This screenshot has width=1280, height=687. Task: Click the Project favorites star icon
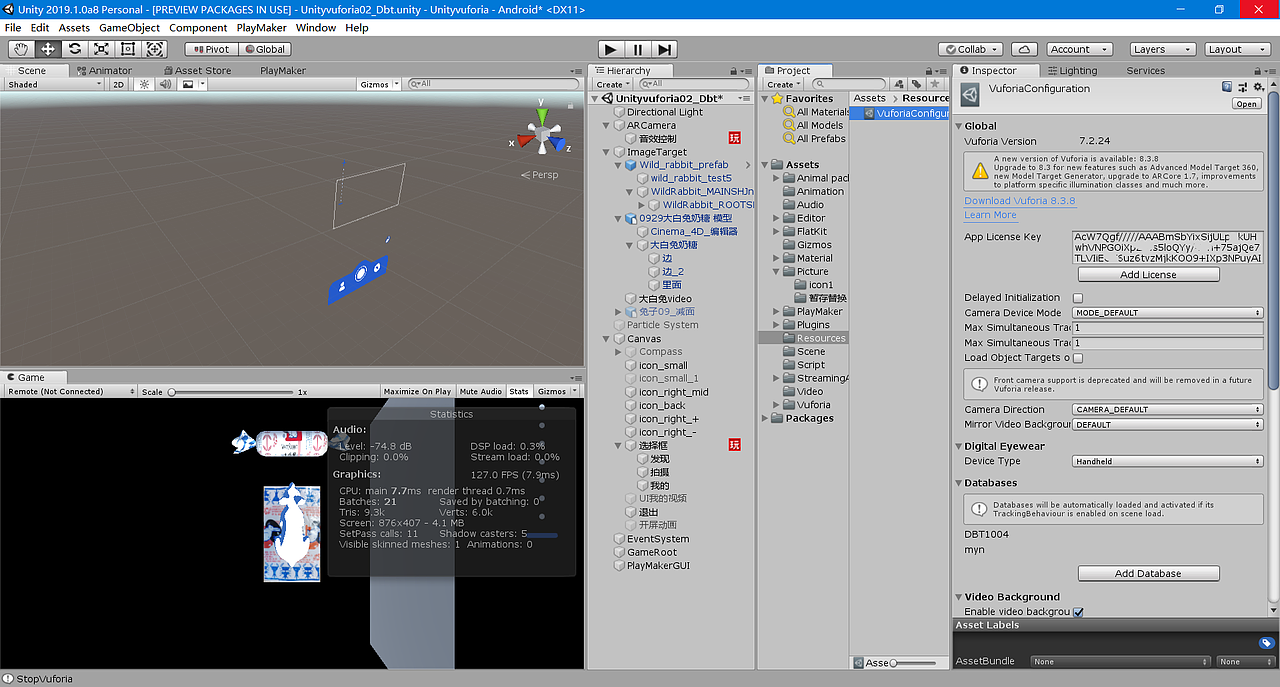935,85
